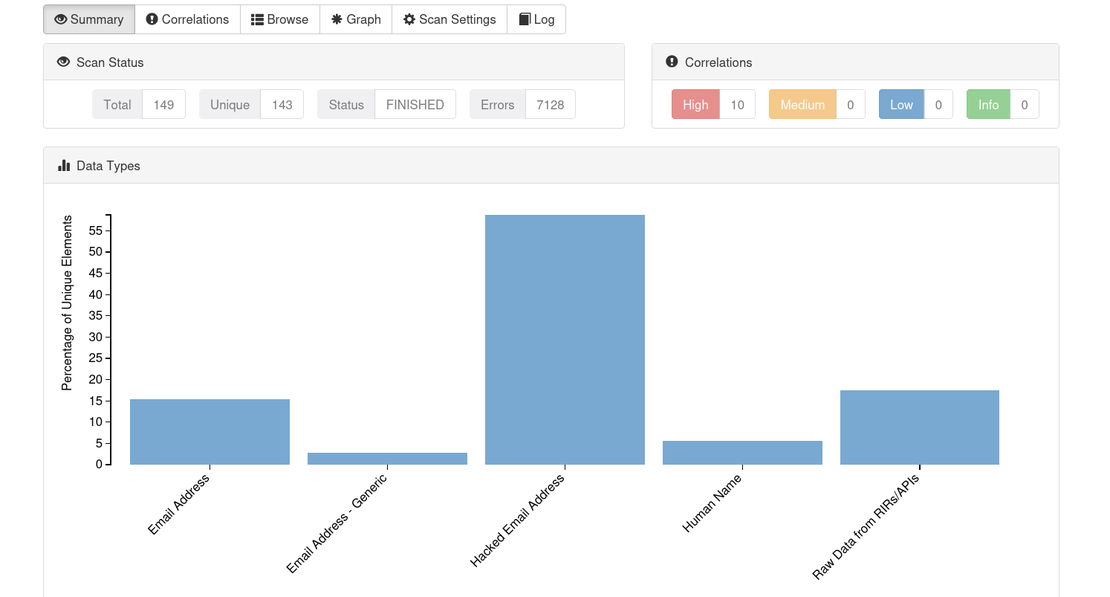Click the bar chart icon beside Data Types
The height and width of the screenshot is (597, 1110).
(64, 166)
